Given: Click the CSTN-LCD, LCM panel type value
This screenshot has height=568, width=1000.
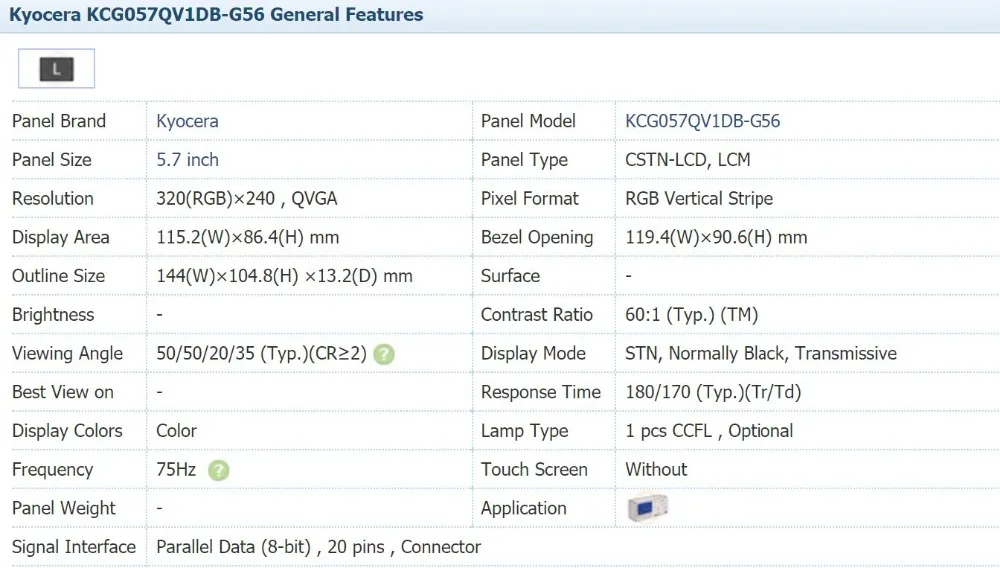Looking at the screenshot, I should coord(687,160).
